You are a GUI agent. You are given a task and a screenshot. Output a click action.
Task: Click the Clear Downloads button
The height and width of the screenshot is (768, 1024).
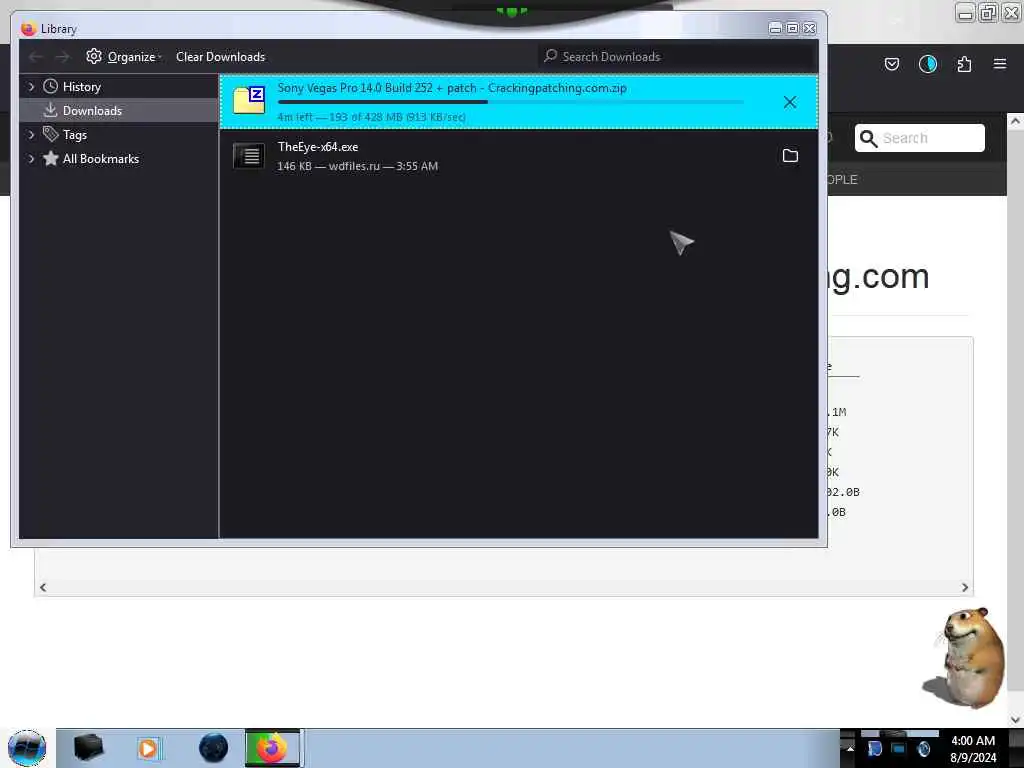pyautogui.click(x=220, y=57)
